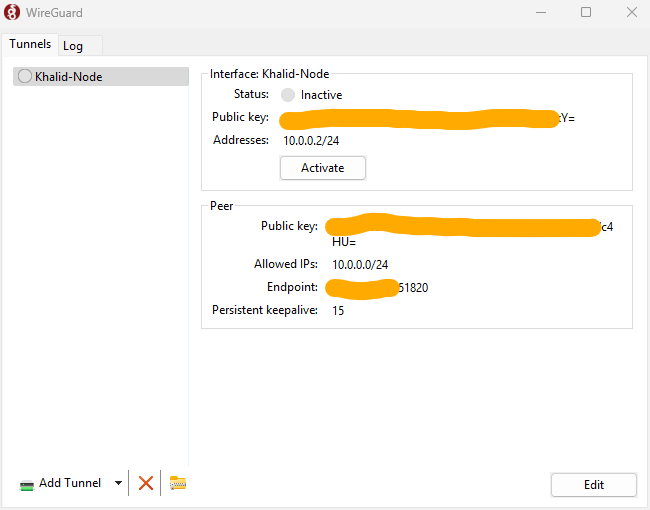This screenshot has width=650, height=510.
Task: Click the Peer group title
Action: pyautogui.click(x=221, y=206)
